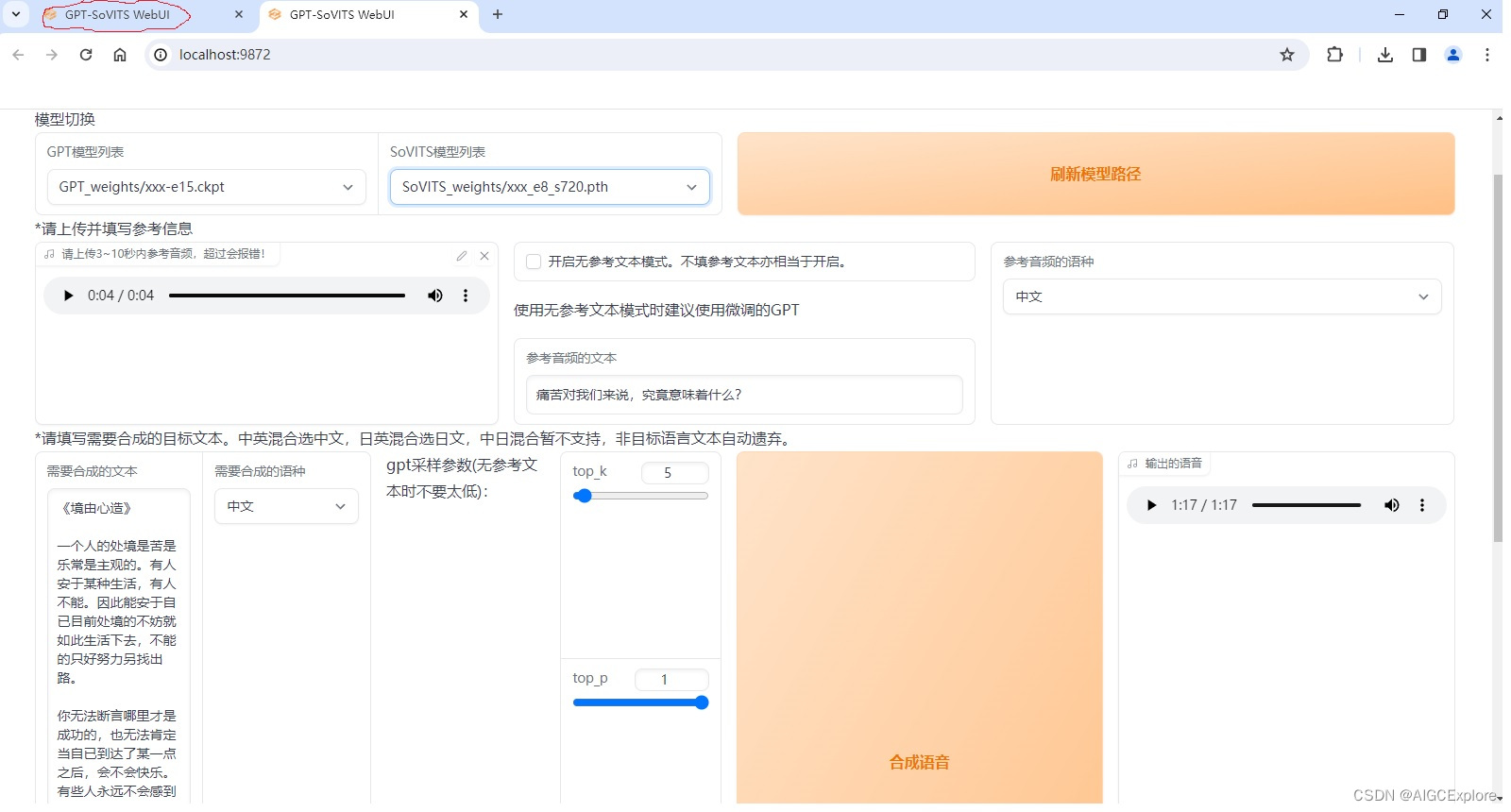Open Chrome's three-dot menu

coord(1487,55)
